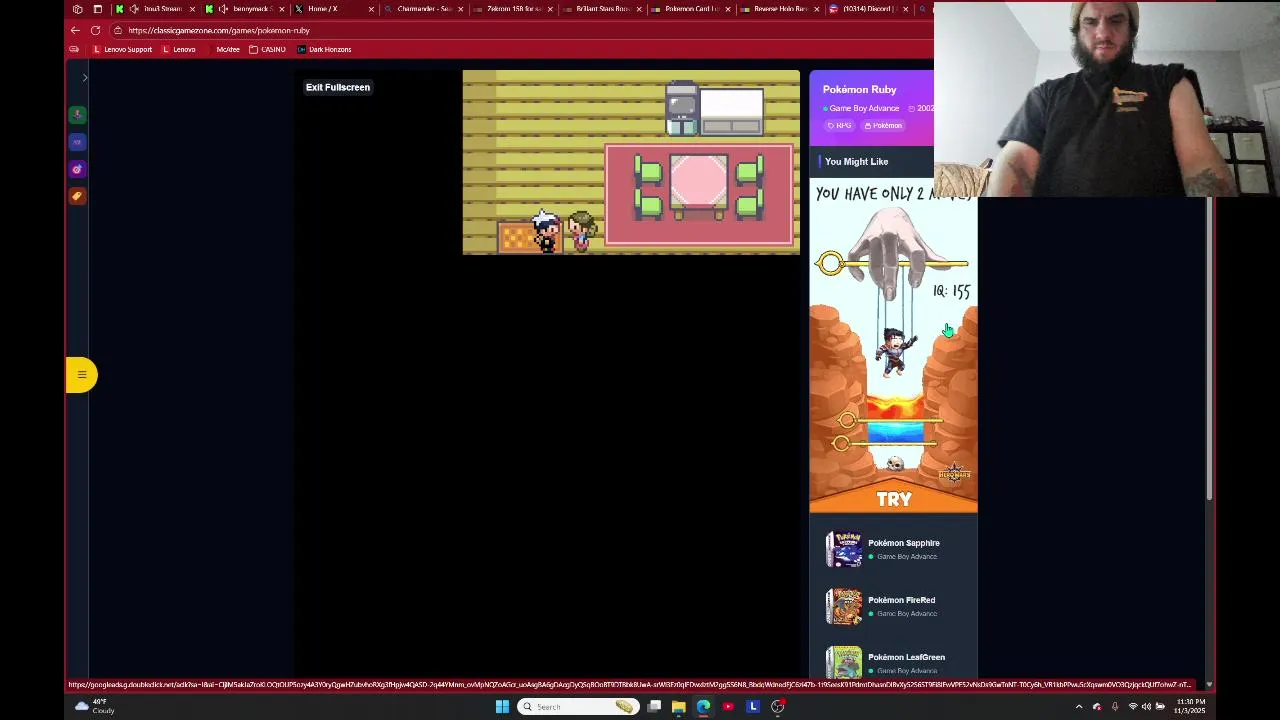Image resolution: width=1280 pixels, height=720 pixels.
Task: Open volume control from tray speaker icon
Action: [1146, 707]
